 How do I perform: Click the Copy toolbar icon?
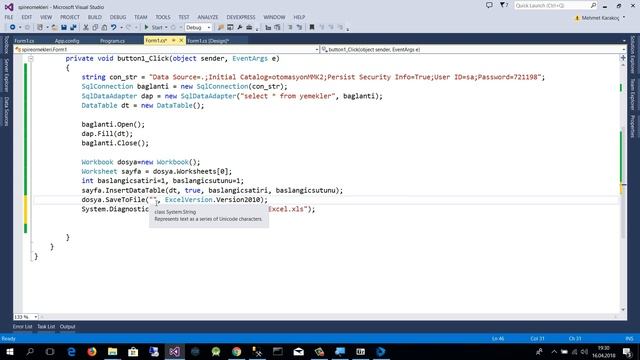pos(95,27)
